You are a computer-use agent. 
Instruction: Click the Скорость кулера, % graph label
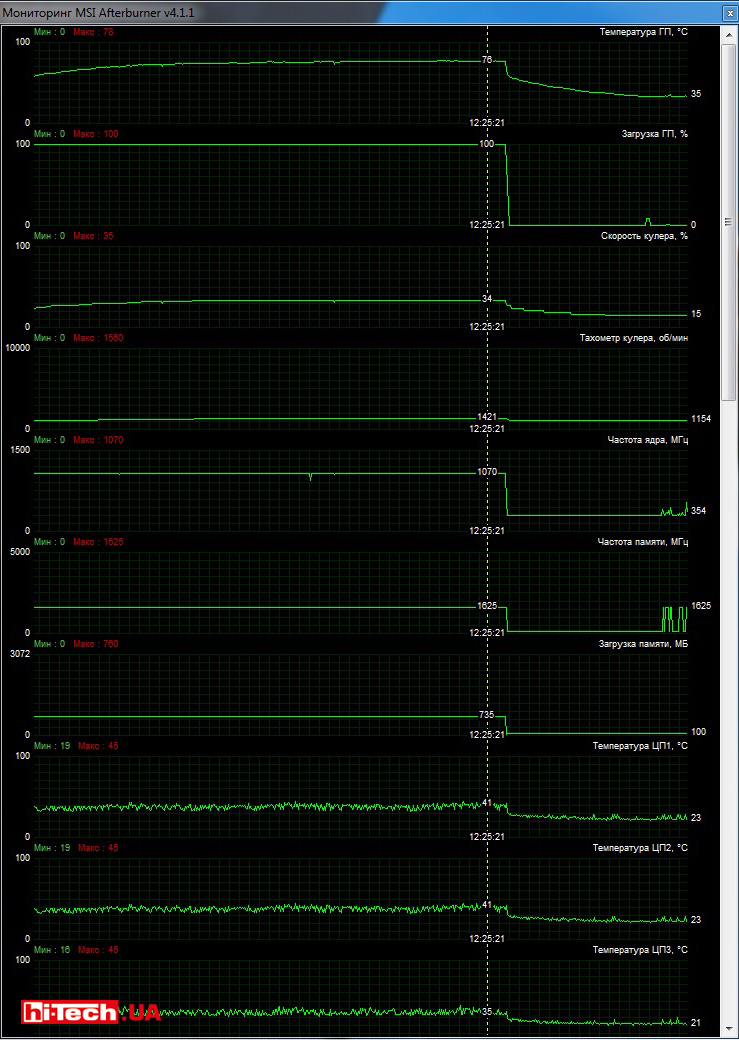(x=644, y=236)
